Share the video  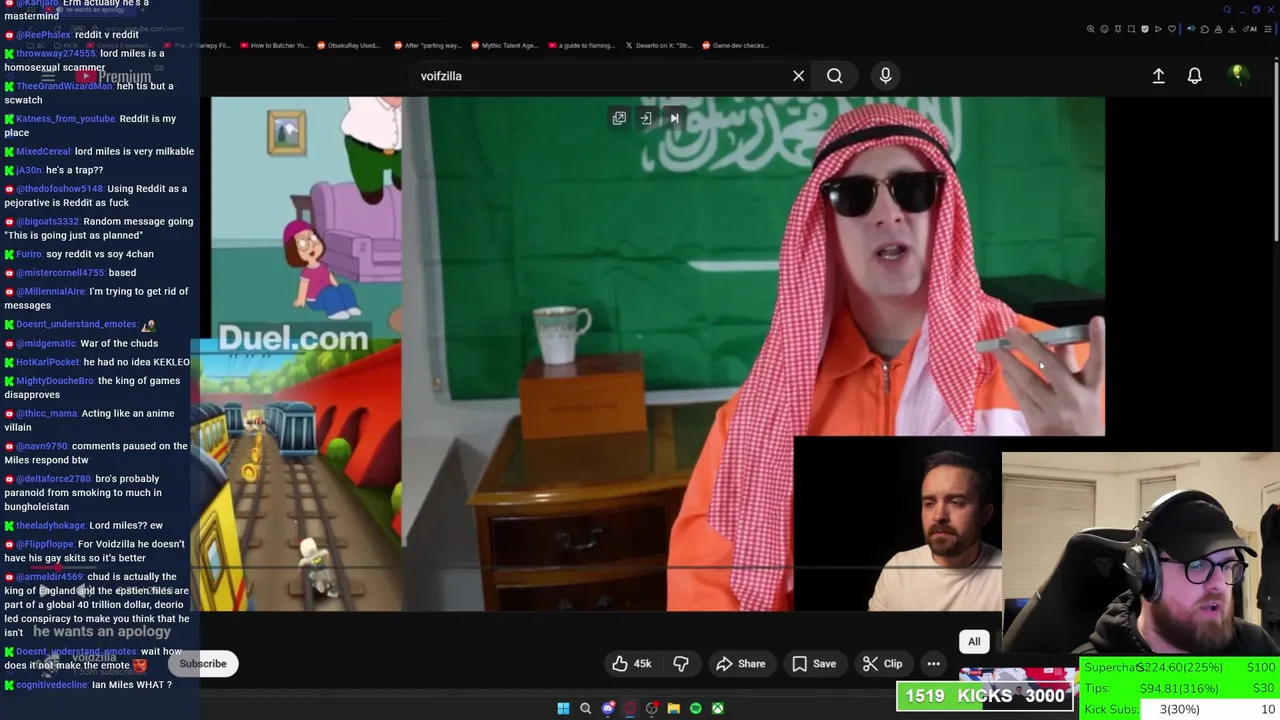pos(740,664)
